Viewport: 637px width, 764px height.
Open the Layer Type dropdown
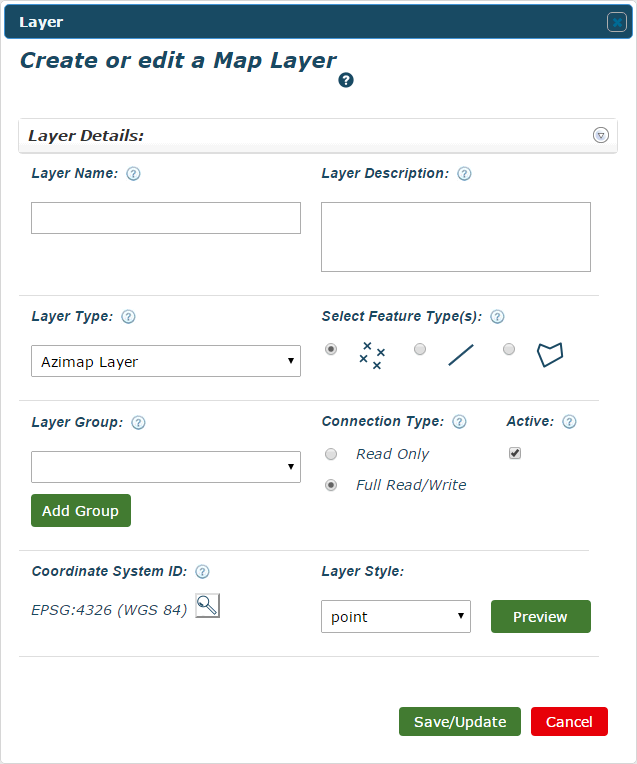pyautogui.click(x=166, y=361)
